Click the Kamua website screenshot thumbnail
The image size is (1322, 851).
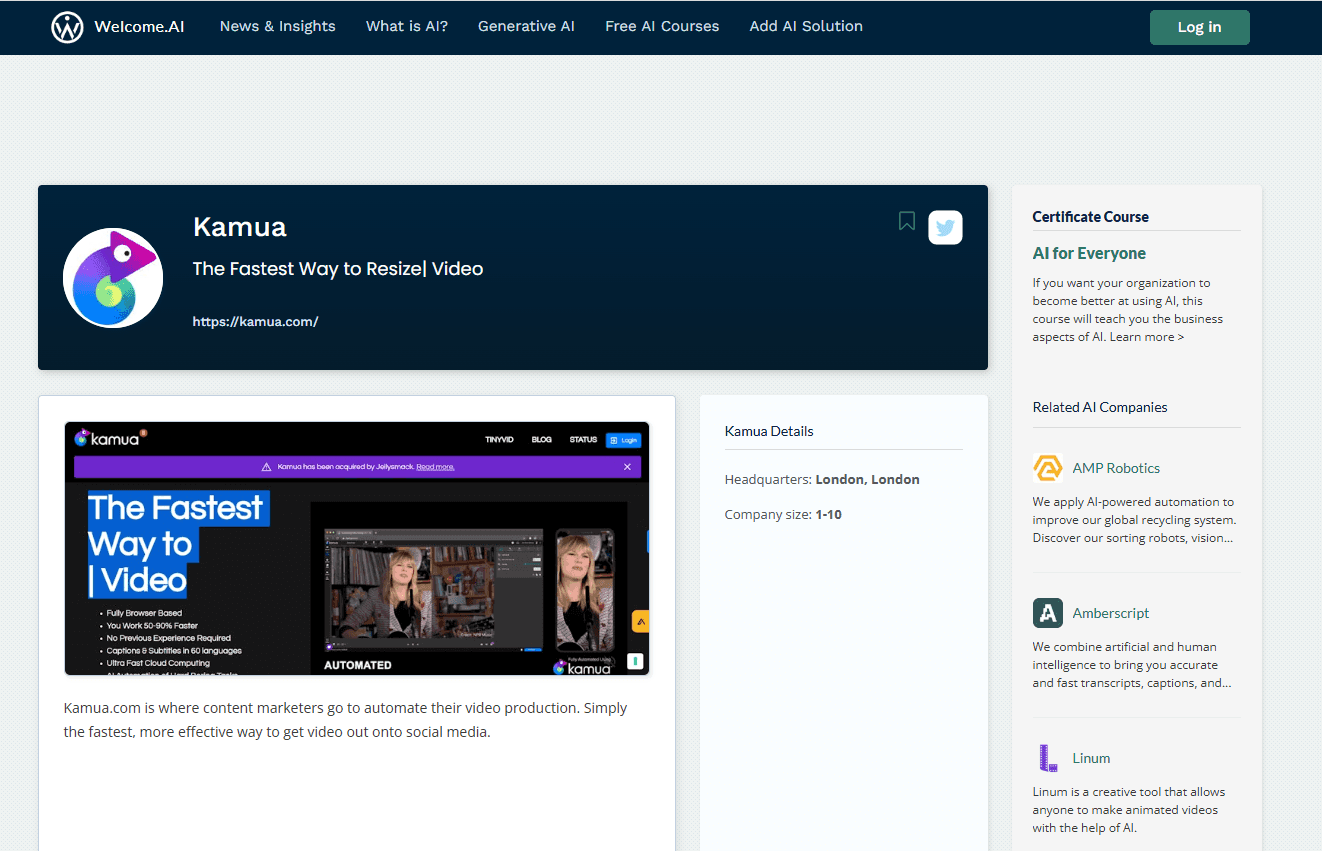(357, 548)
